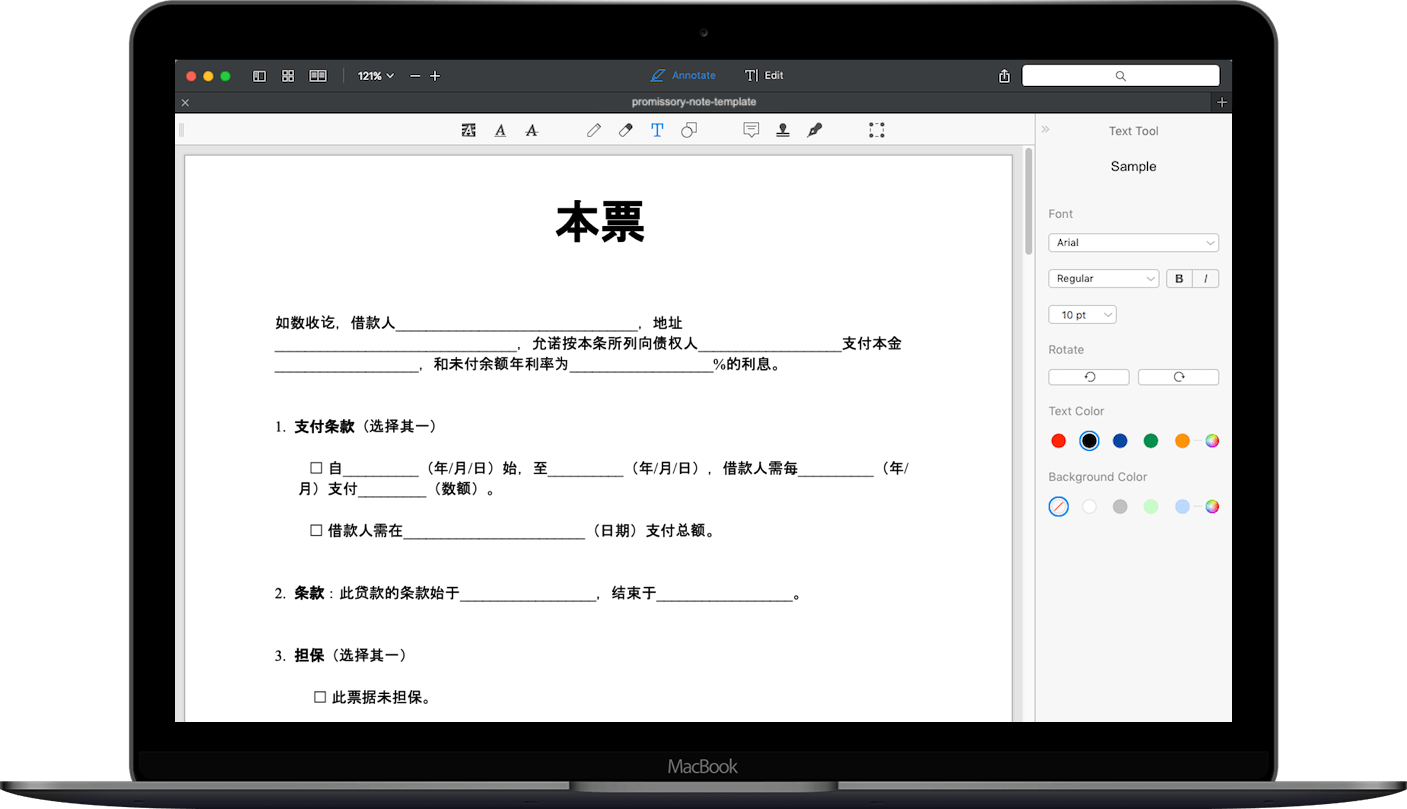Image resolution: width=1407 pixels, height=809 pixels.
Task: Open the Share menu icon
Action: tap(1004, 76)
